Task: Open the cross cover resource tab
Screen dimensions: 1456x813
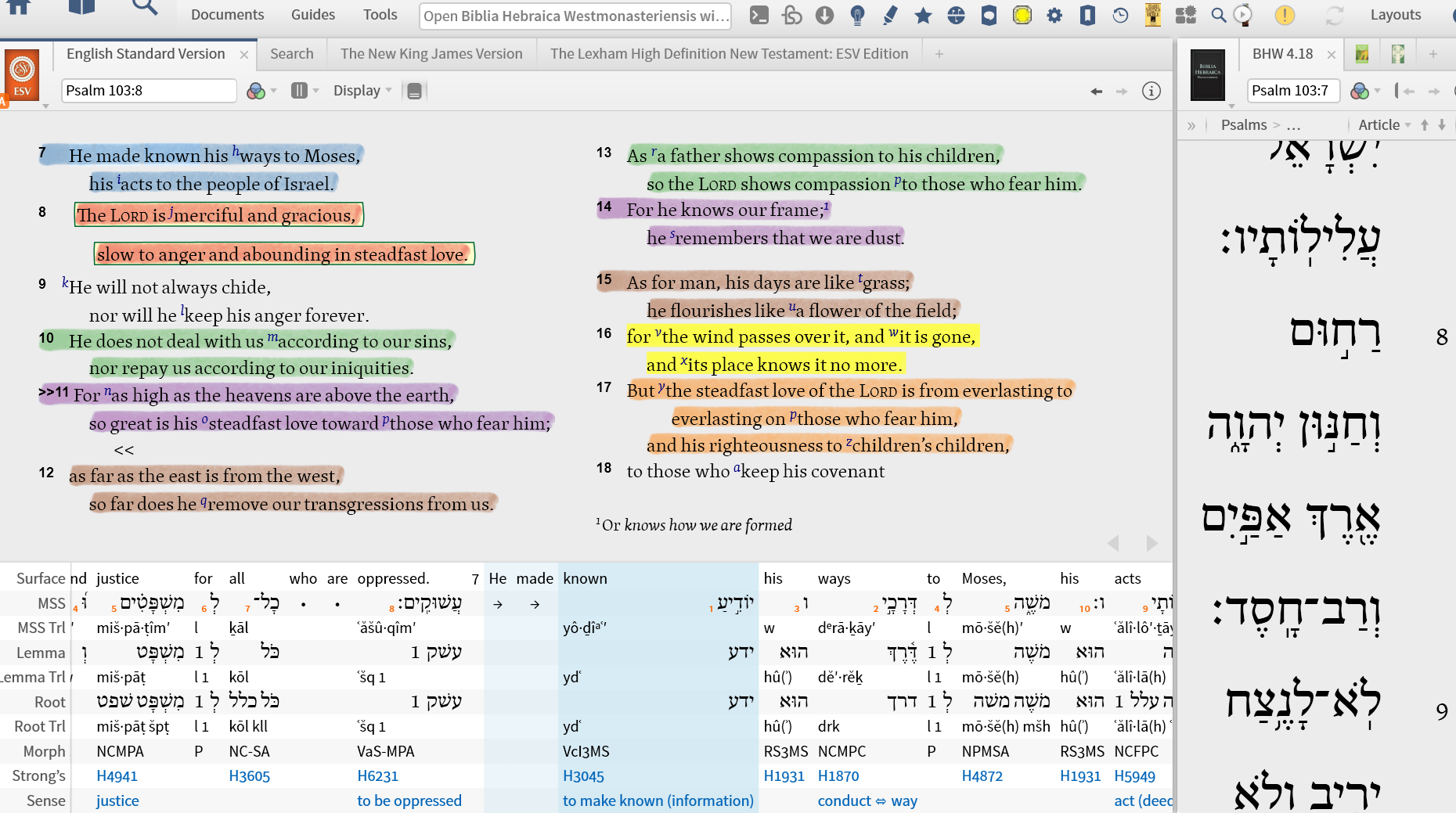Action: tap(1398, 54)
